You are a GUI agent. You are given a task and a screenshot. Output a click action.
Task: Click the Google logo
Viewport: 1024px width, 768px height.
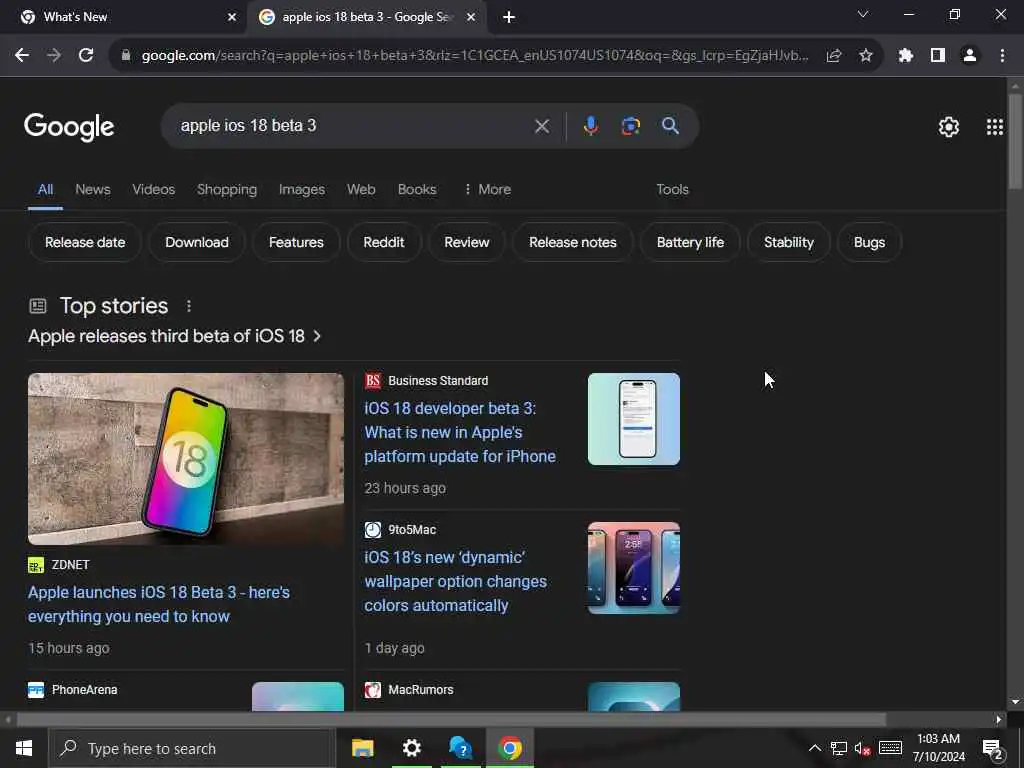[69, 127]
